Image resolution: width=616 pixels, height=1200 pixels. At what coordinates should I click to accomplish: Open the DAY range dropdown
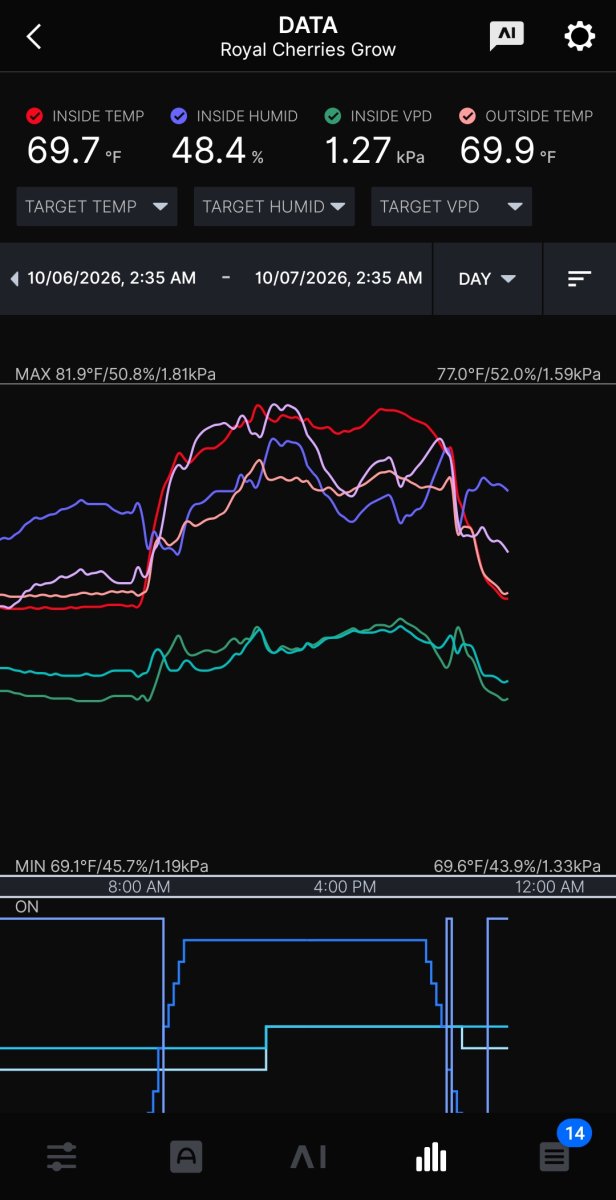click(x=487, y=279)
